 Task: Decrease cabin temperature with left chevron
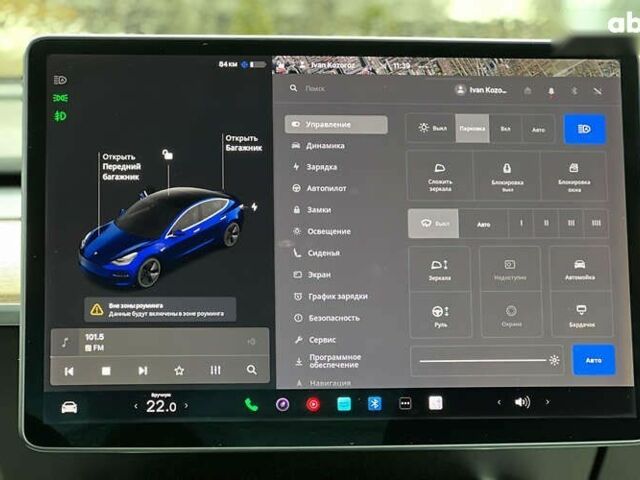[136, 406]
